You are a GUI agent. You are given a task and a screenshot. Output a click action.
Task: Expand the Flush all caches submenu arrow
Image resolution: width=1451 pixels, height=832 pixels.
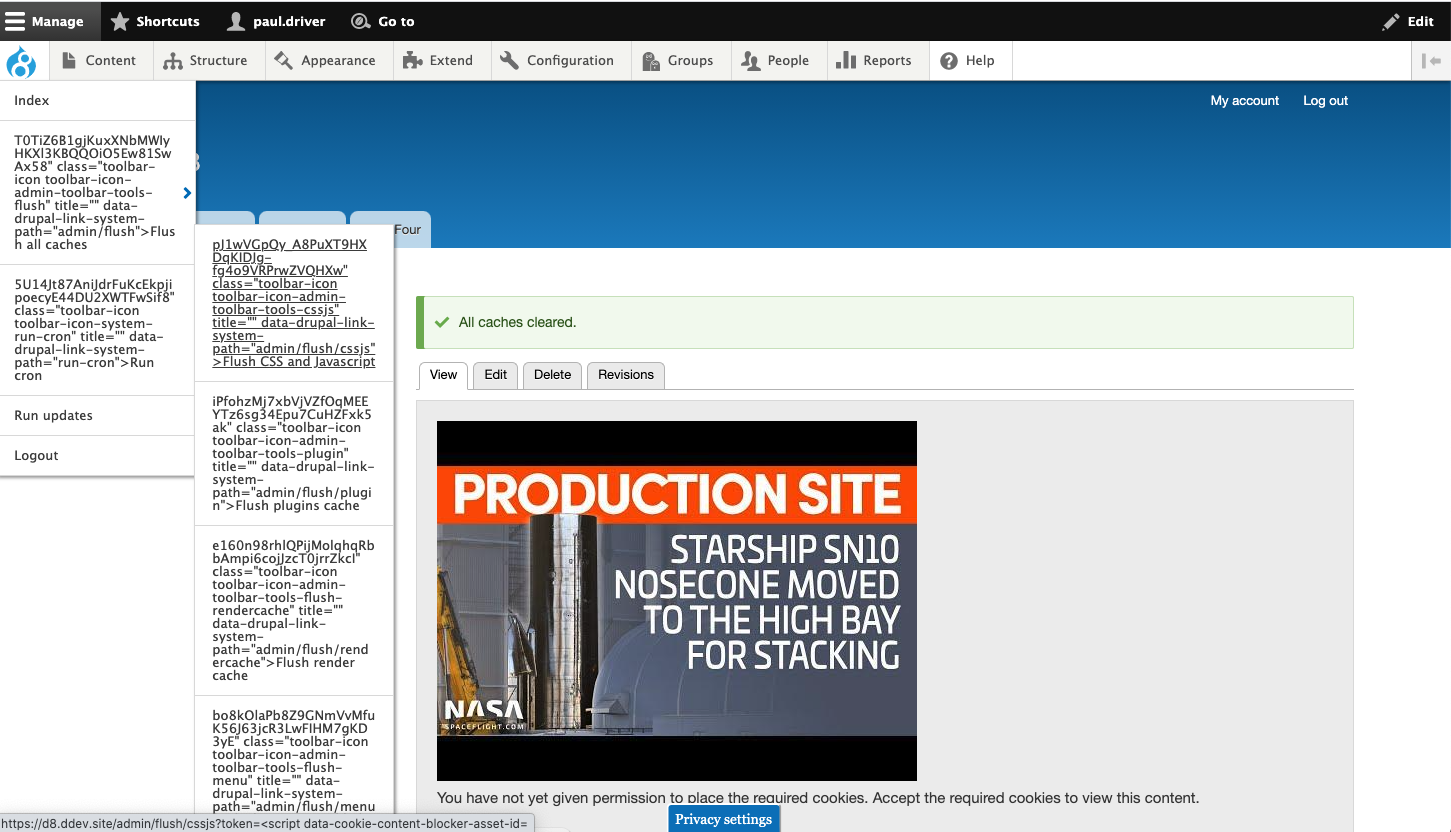[187, 193]
